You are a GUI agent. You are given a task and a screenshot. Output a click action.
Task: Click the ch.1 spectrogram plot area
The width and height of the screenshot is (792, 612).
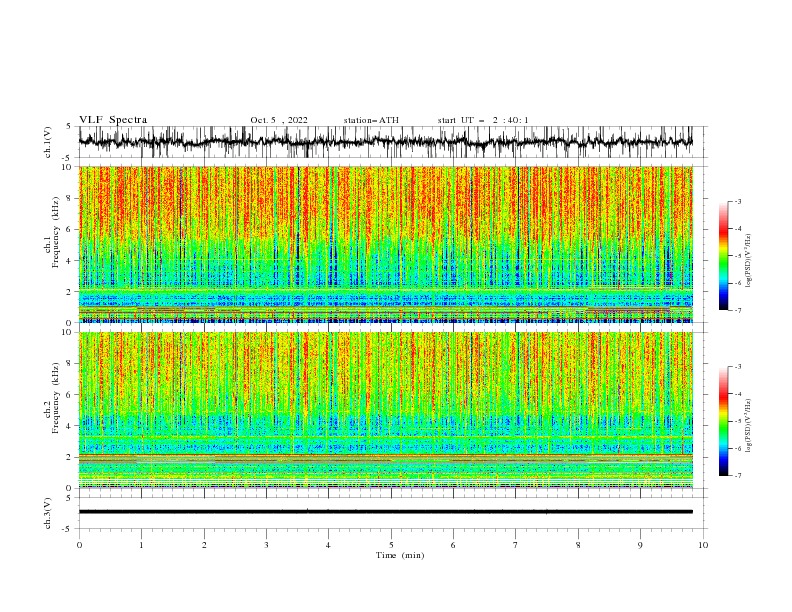click(386, 244)
